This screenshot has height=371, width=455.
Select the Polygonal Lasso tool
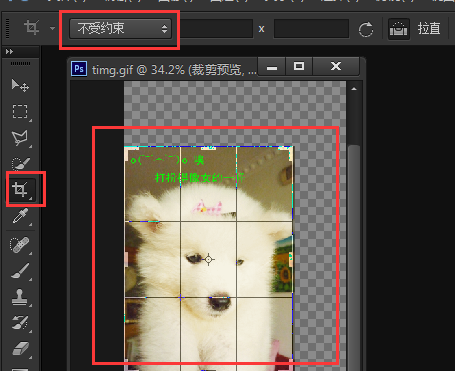point(20,138)
